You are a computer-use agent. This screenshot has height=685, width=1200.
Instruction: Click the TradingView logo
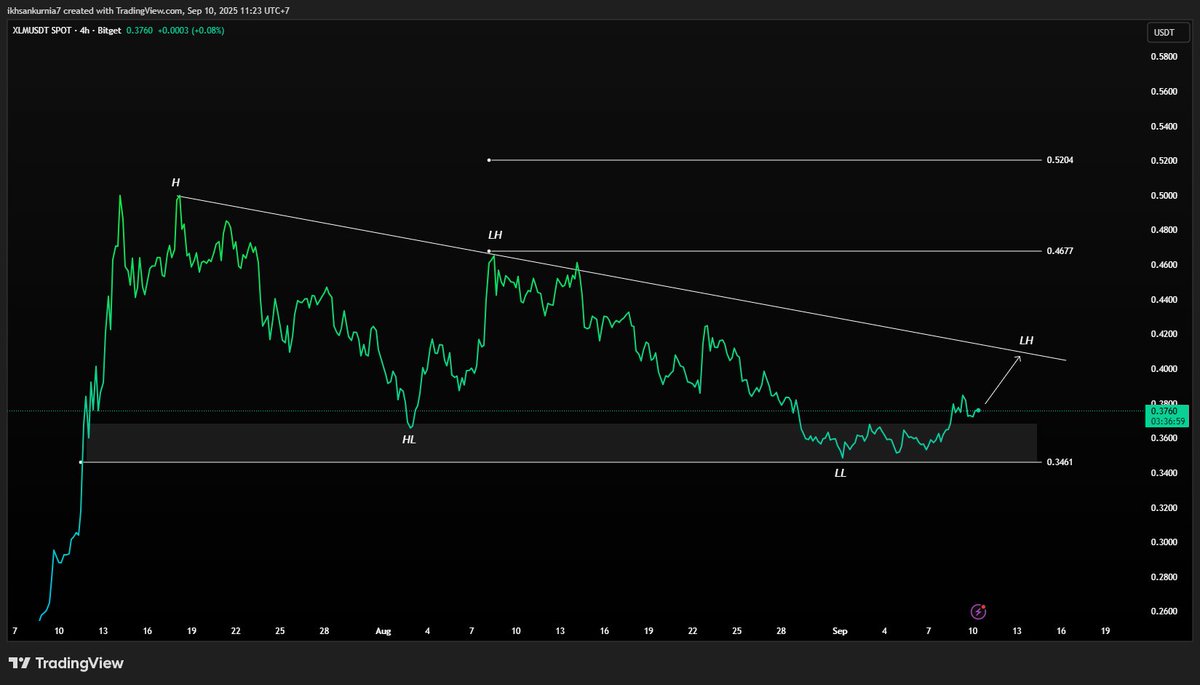pos(66,663)
